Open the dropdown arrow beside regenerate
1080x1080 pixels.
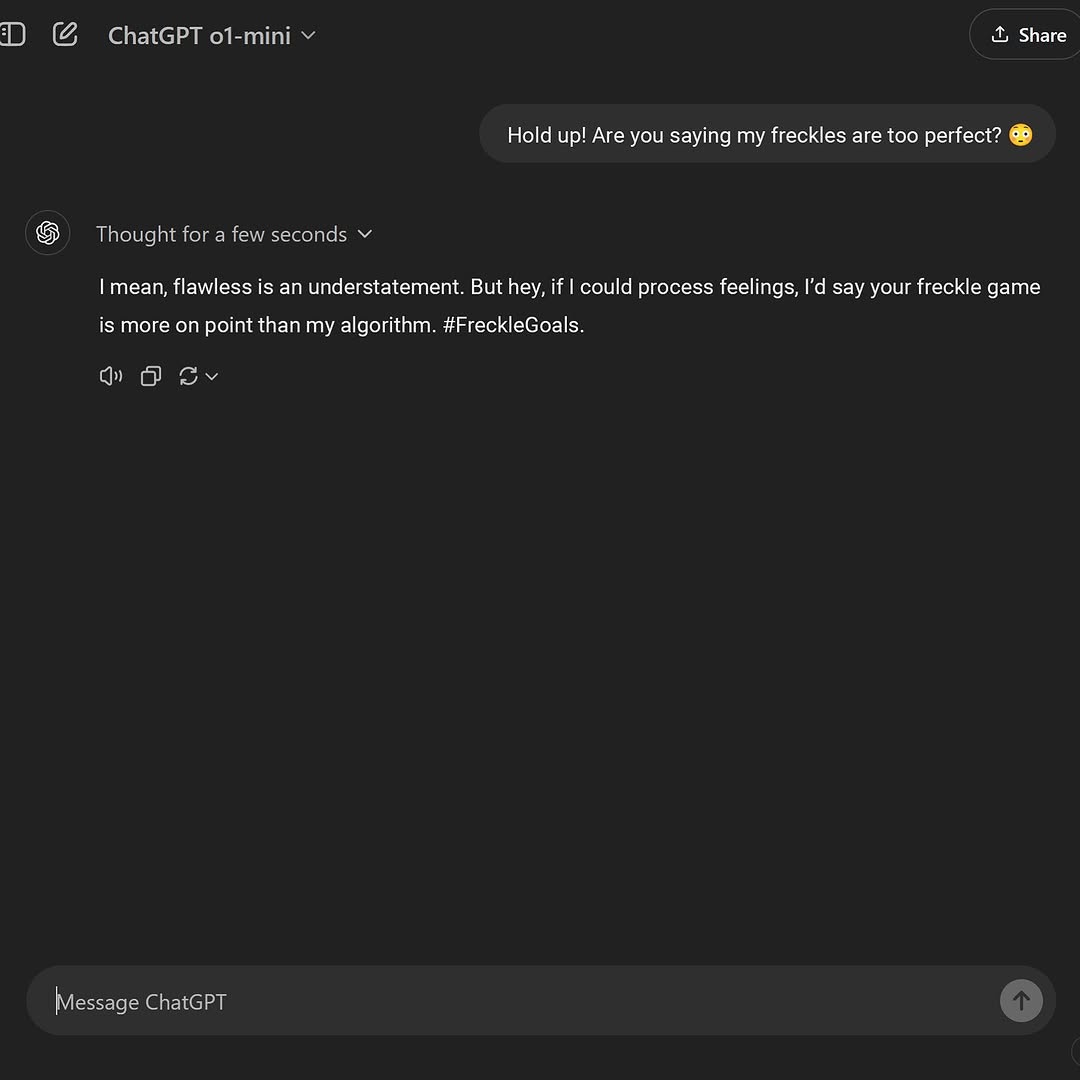click(x=212, y=376)
